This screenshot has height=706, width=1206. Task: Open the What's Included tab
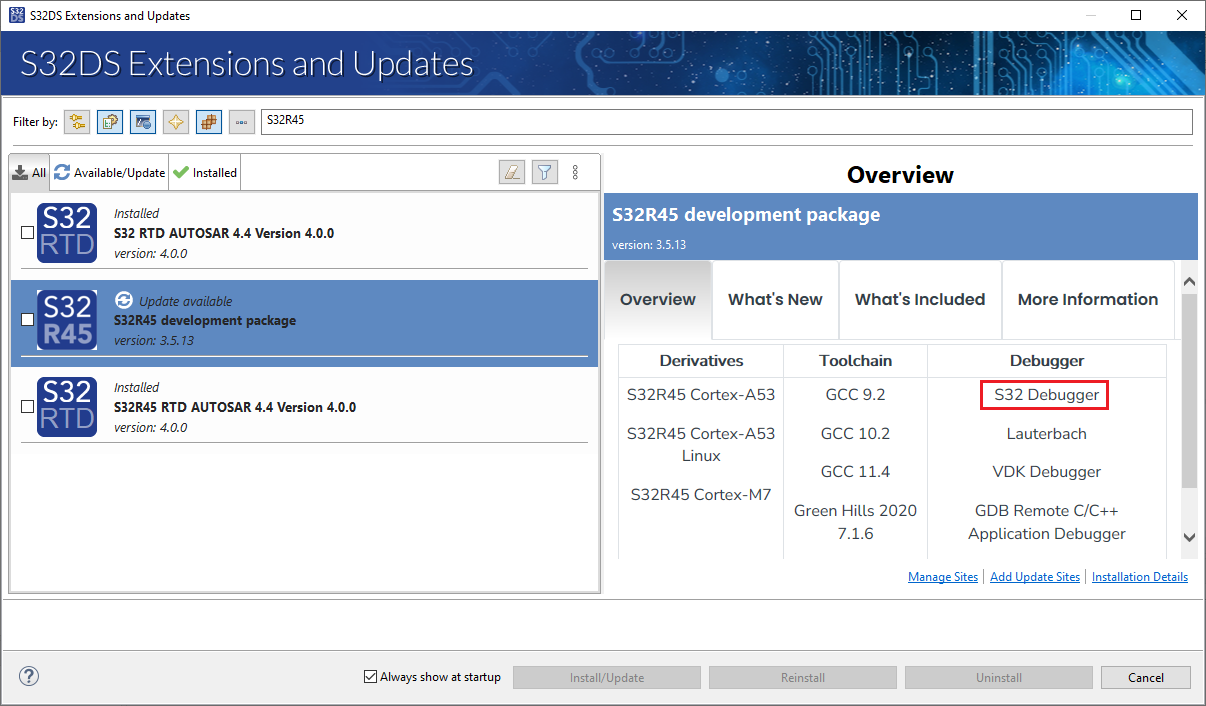click(919, 299)
